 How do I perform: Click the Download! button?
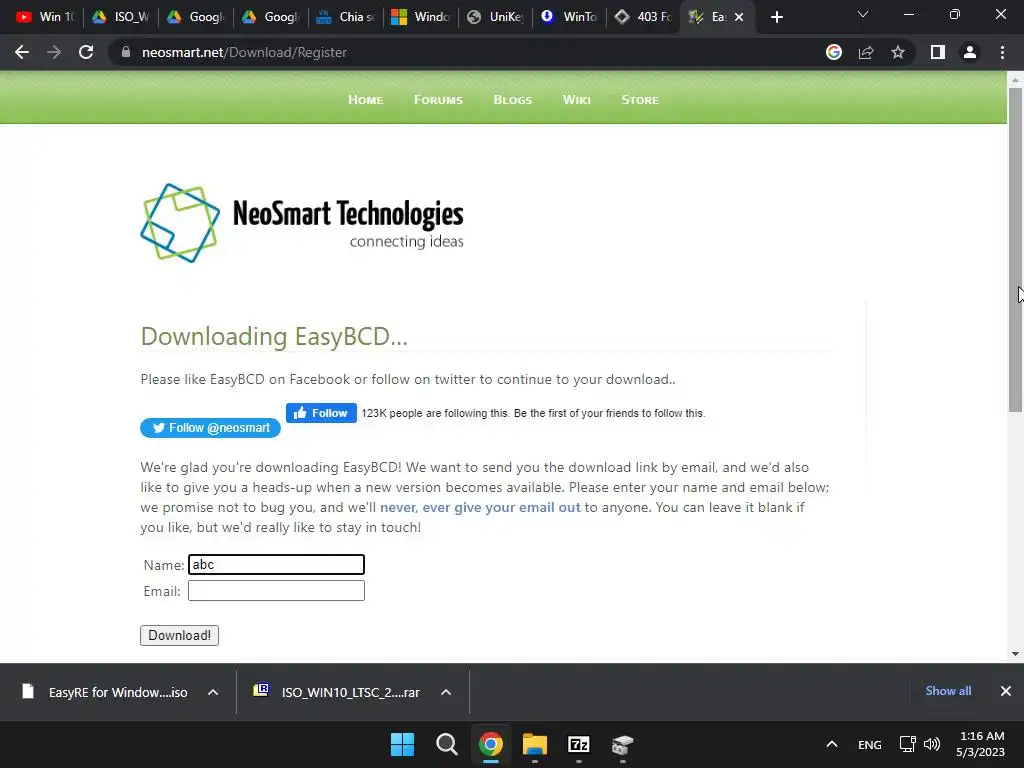(x=180, y=635)
